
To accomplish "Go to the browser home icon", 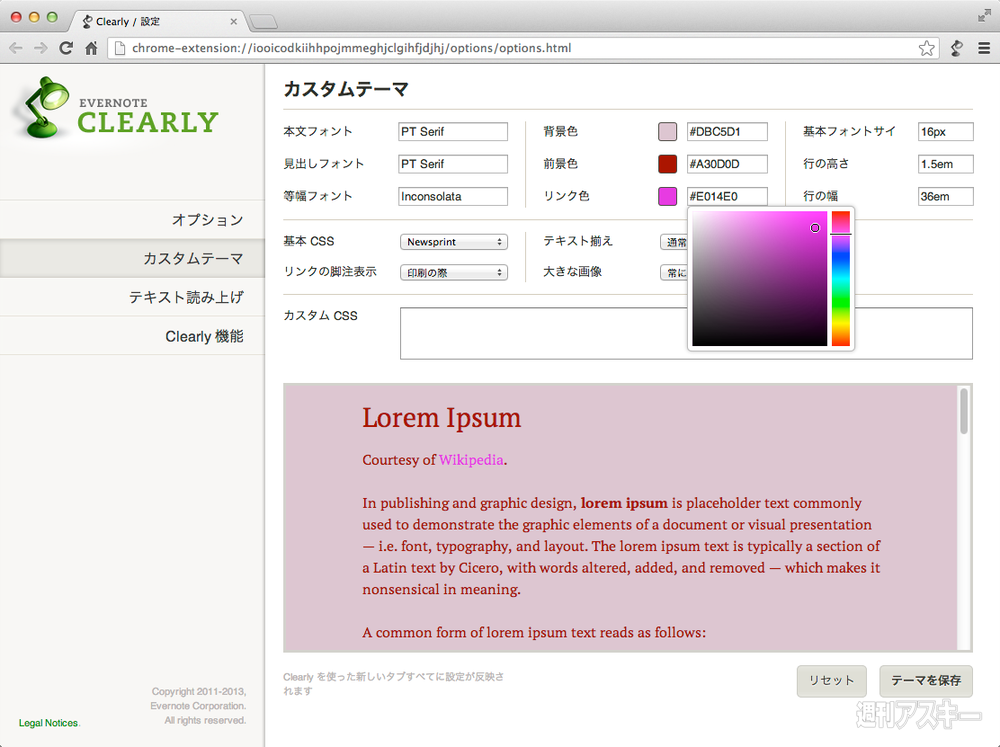I will 91,48.
